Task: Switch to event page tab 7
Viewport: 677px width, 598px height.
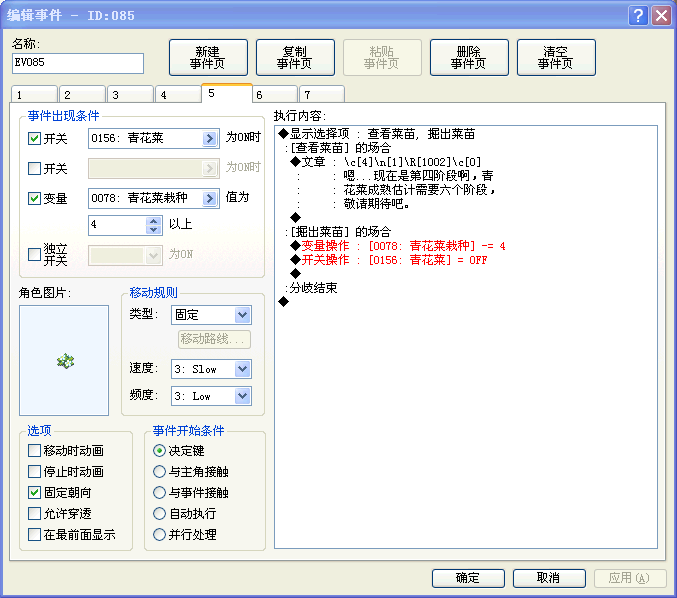Action: click(322, 95)
